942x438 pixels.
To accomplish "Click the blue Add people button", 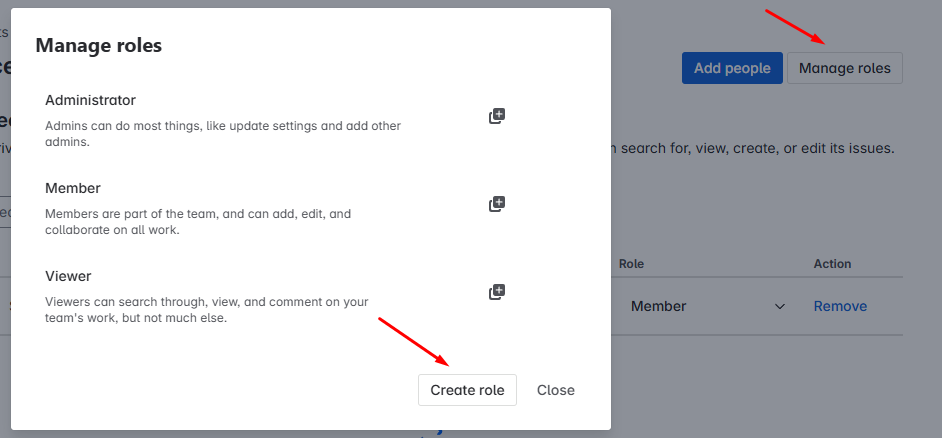I will coord(732,68).
